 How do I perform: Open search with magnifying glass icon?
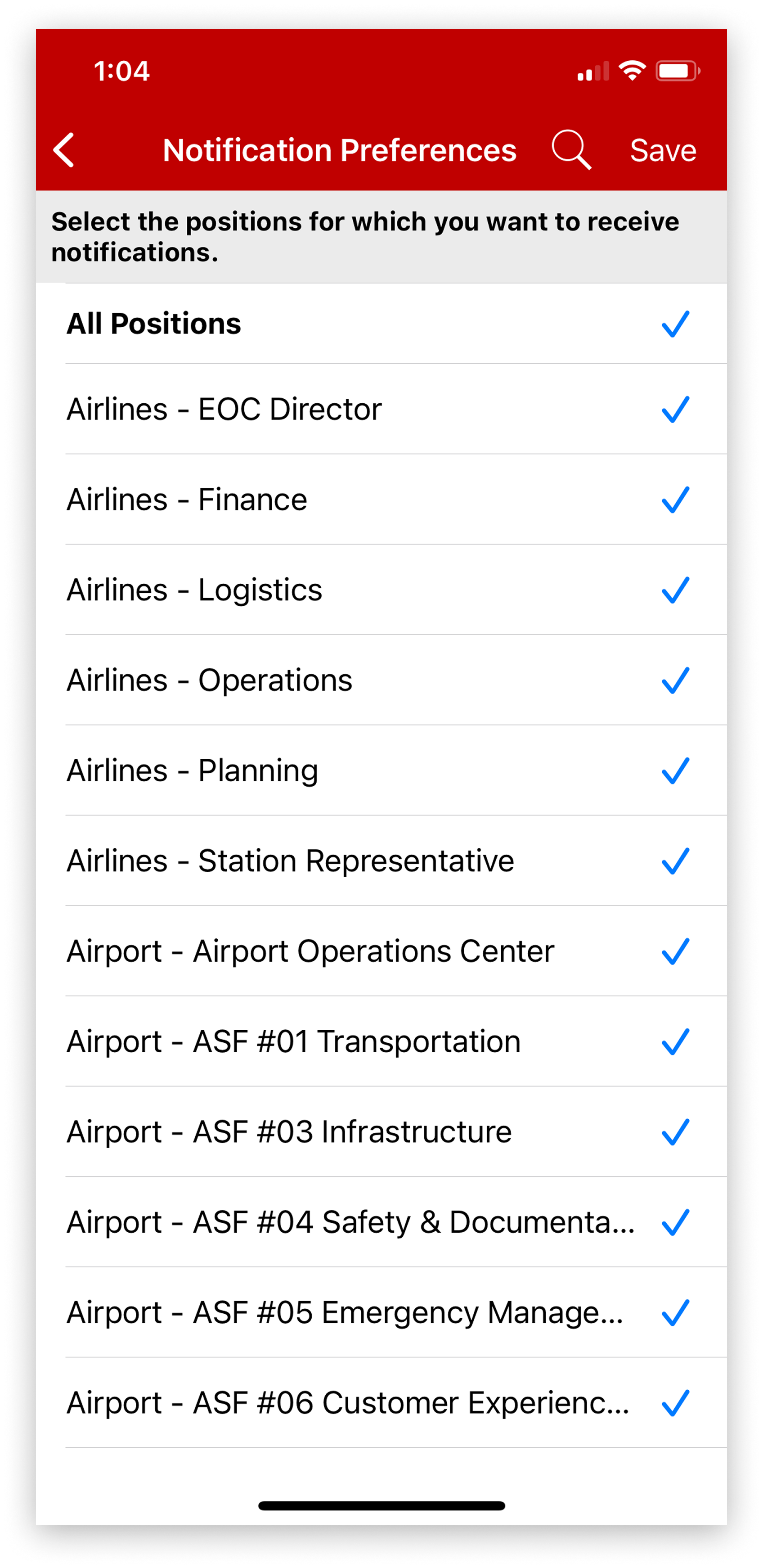tap(571, 149)
